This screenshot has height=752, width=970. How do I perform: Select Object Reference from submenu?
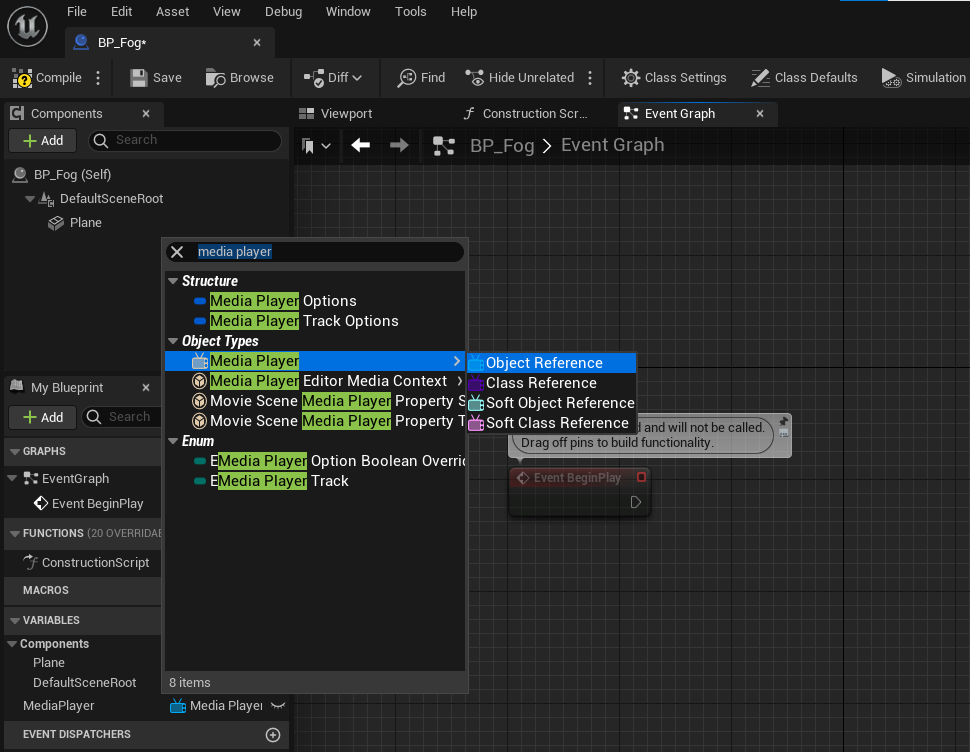(544, 363)
